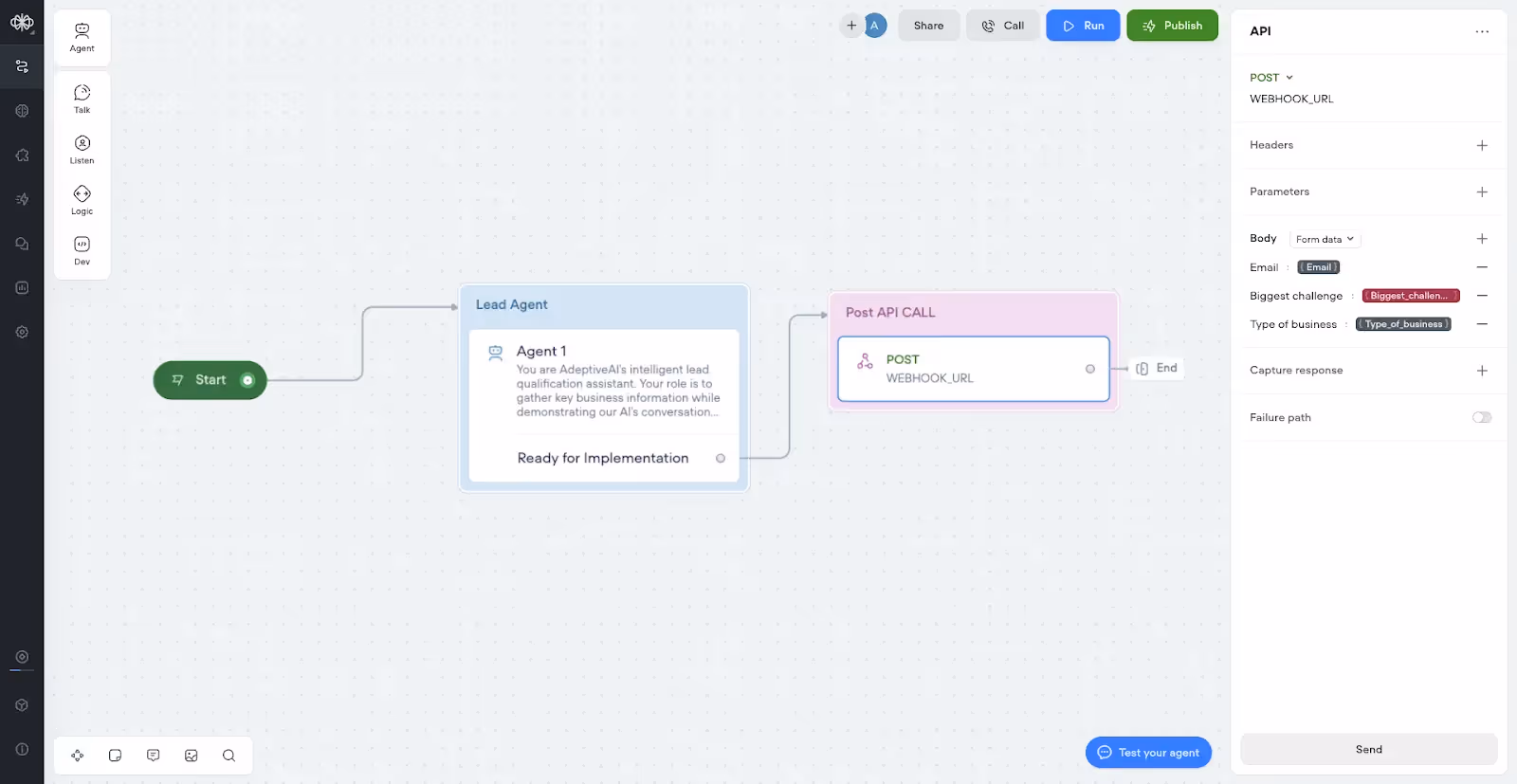Image resolution: width=1517 pixels, height=784 pixels.
Task: Open the Form data body type dropdown
Action: (x=1325, y=239)
